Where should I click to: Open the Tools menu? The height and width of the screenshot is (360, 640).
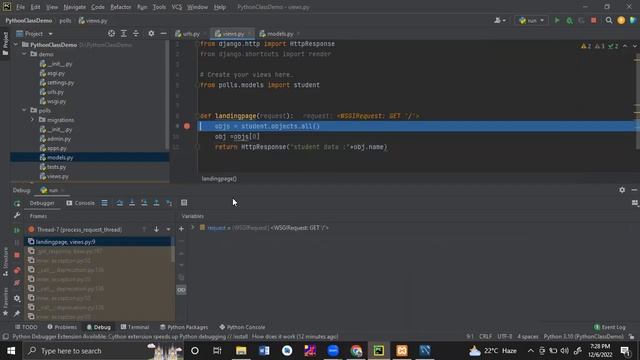[159, 7]
